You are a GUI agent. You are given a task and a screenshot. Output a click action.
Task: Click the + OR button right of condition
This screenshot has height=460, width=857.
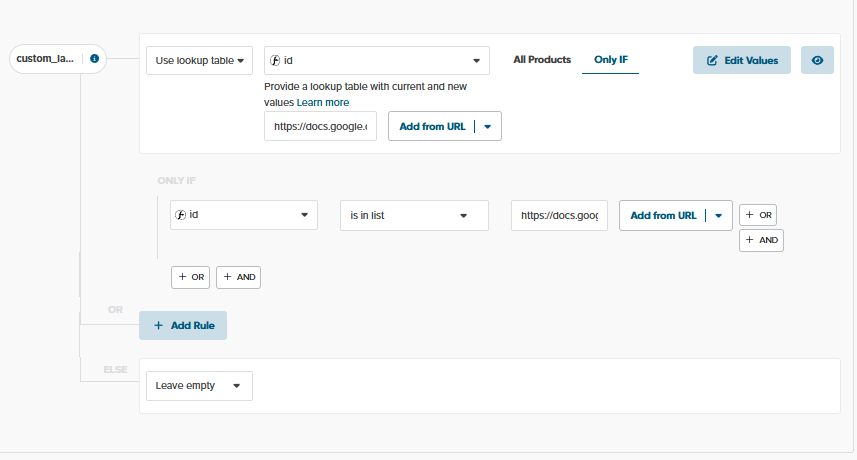click(x=758, y=214)
